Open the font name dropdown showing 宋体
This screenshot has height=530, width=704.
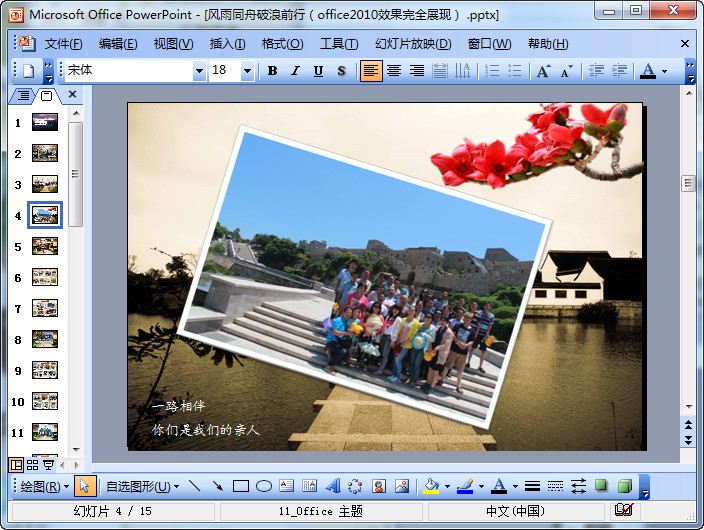click(199, 71)
